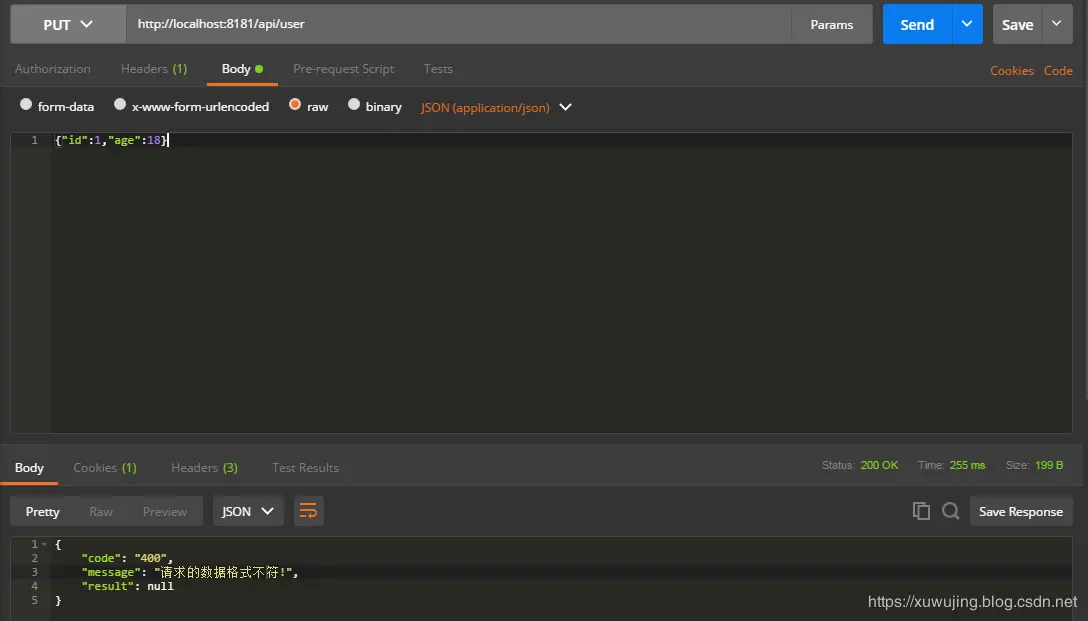Click the request URL field
Screen dimensions: 1088x621
(x=458, y=24)
